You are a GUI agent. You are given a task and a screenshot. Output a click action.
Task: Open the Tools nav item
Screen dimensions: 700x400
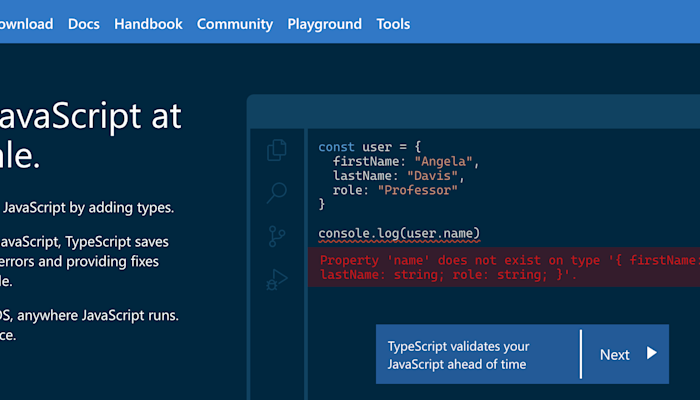pos(393,24)
